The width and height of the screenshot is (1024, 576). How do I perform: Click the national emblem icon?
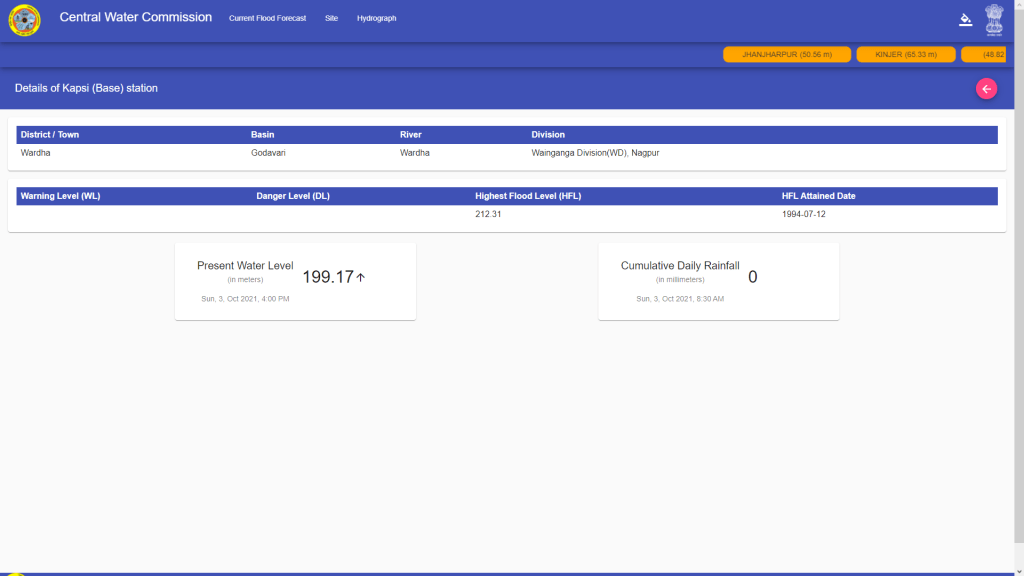point(994,19)
